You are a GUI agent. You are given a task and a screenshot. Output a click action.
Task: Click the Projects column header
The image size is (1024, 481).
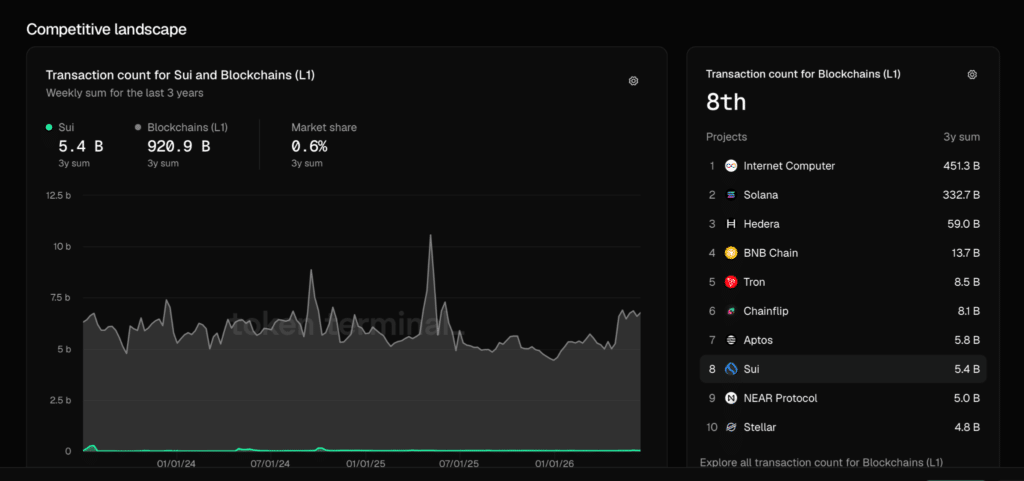(x=726, y=137)
